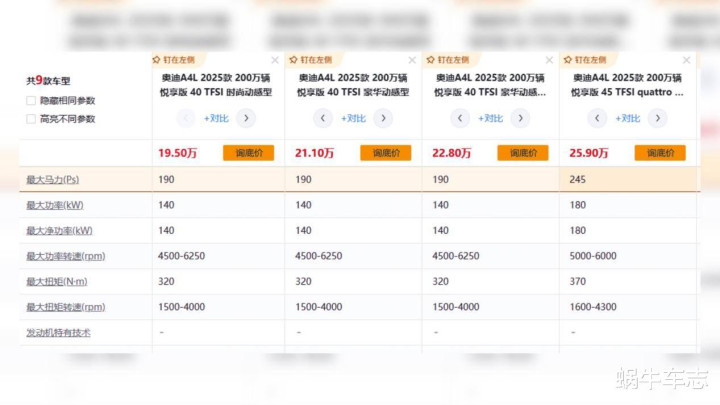Select 45 TFSI quattro model title
This screenshot has width=720, height=405.
(627, 85)
